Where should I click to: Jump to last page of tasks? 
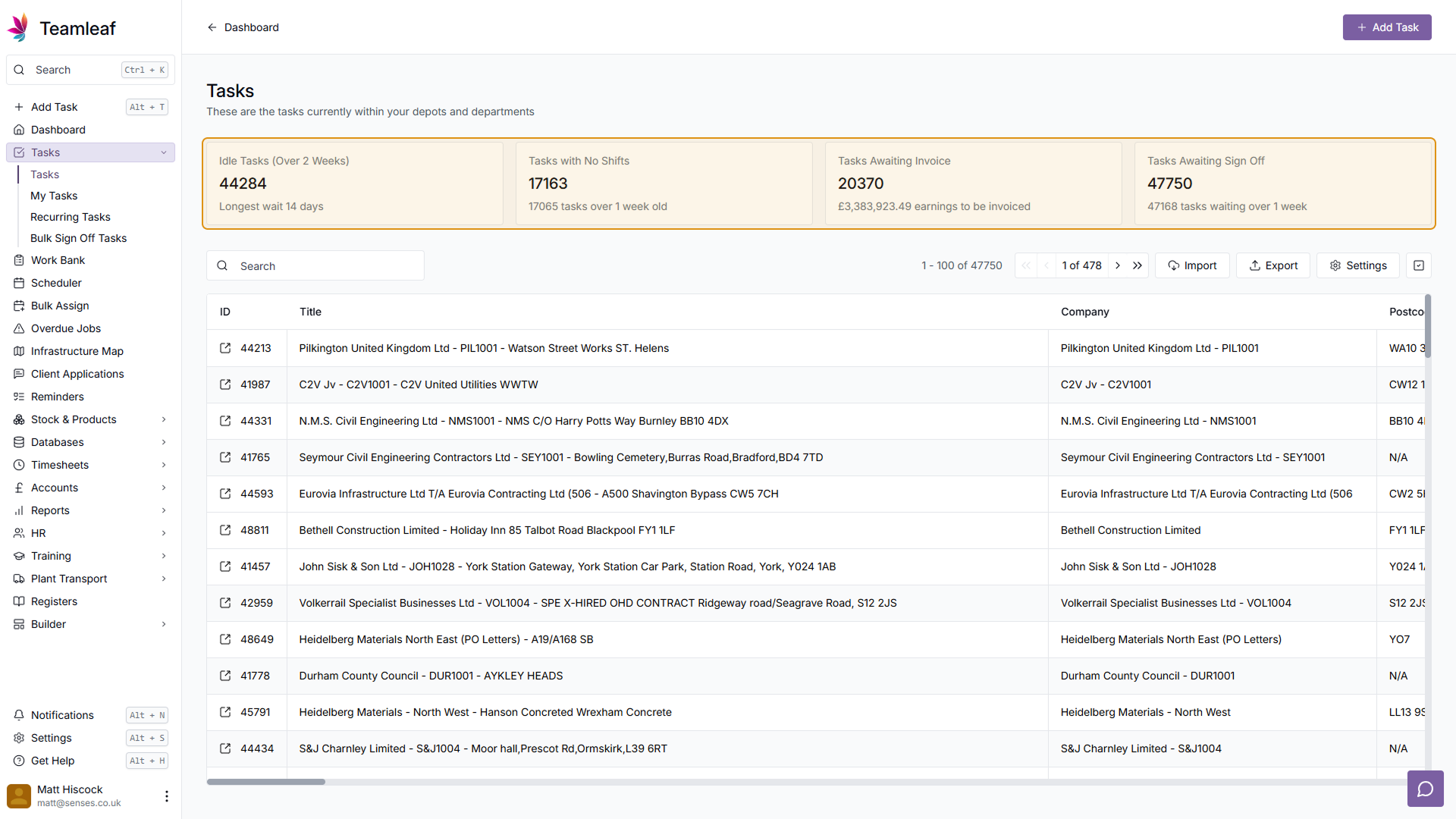[1137, 265]
